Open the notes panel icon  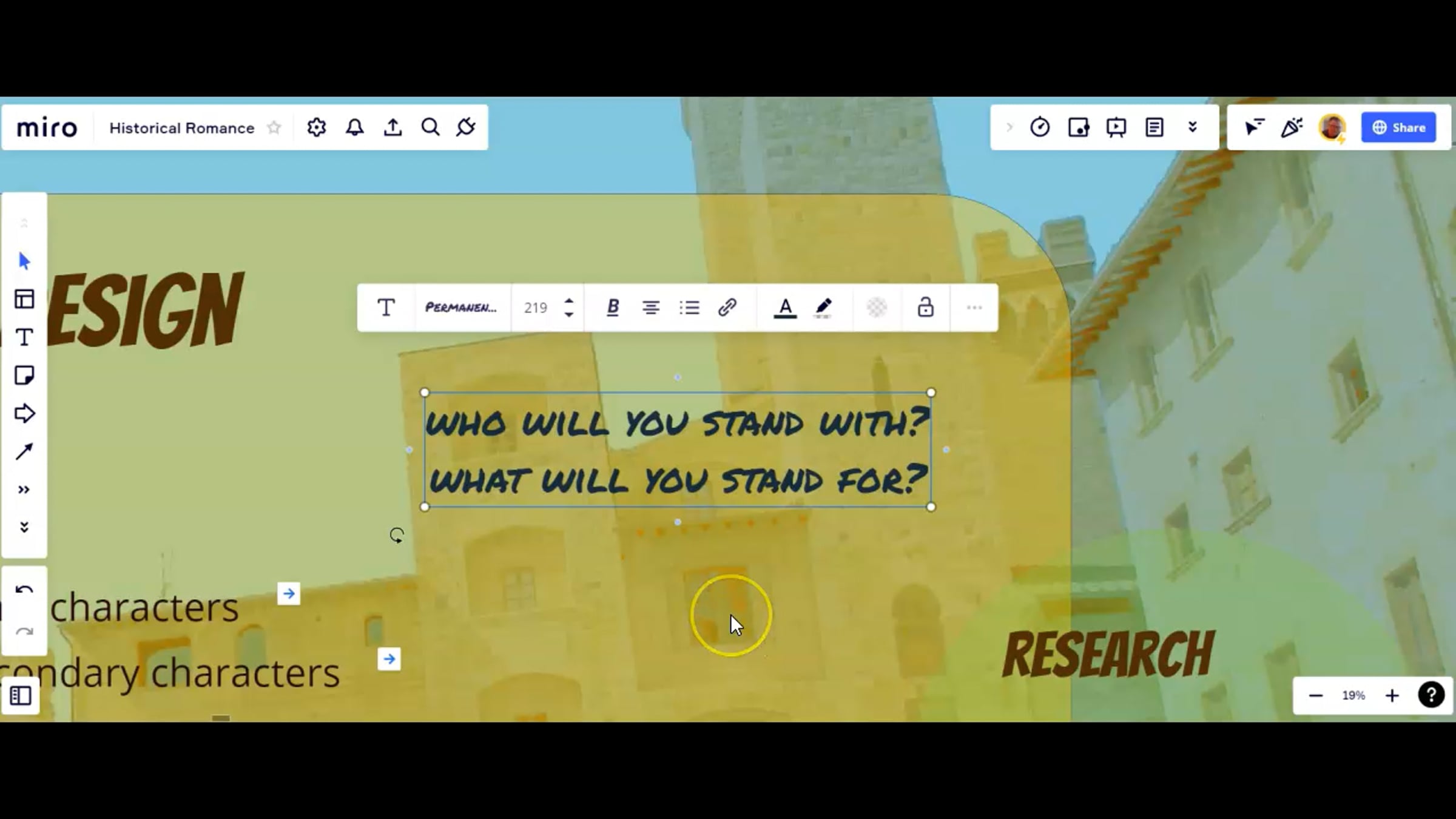click(1154, 127)
